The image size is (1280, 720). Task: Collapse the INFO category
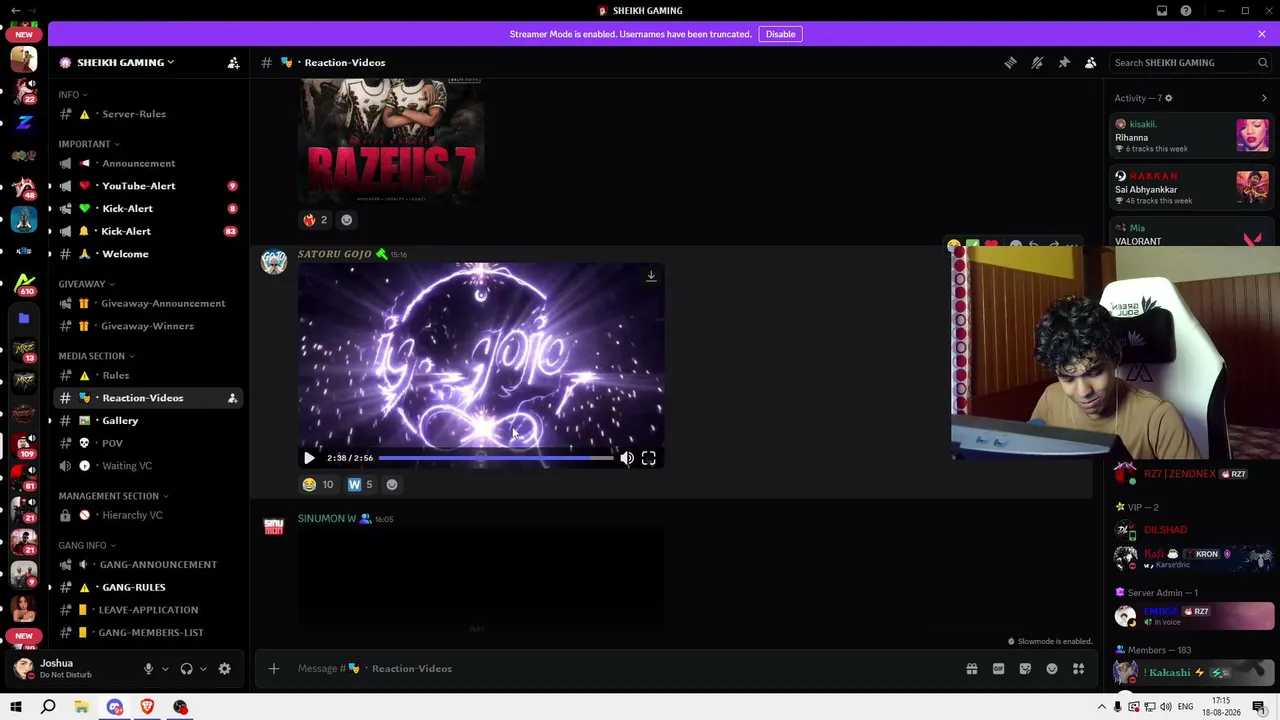[72, 95]
